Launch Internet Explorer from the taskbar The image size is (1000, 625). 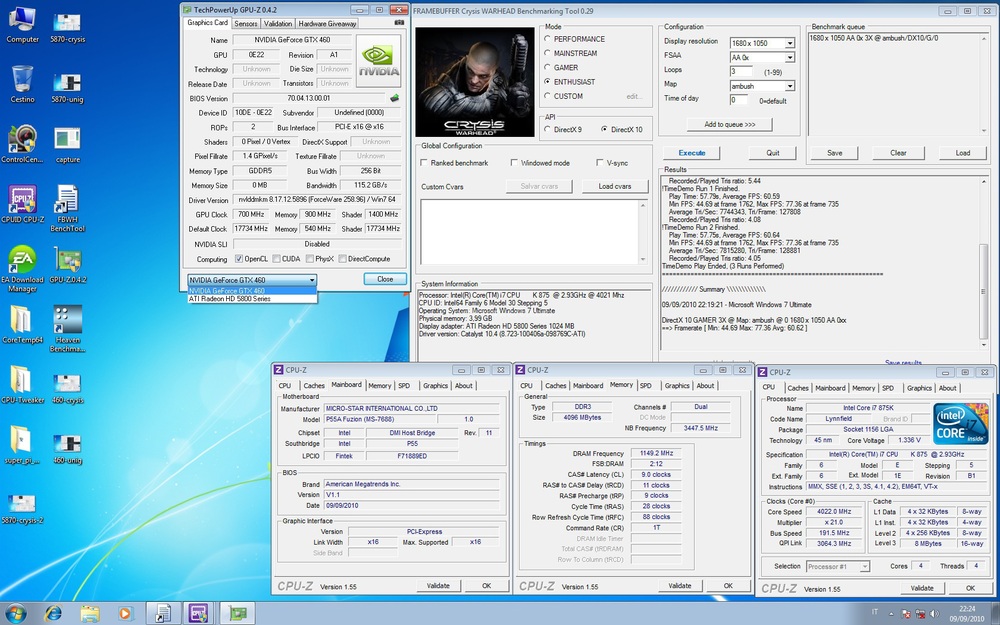pos(53,613)
